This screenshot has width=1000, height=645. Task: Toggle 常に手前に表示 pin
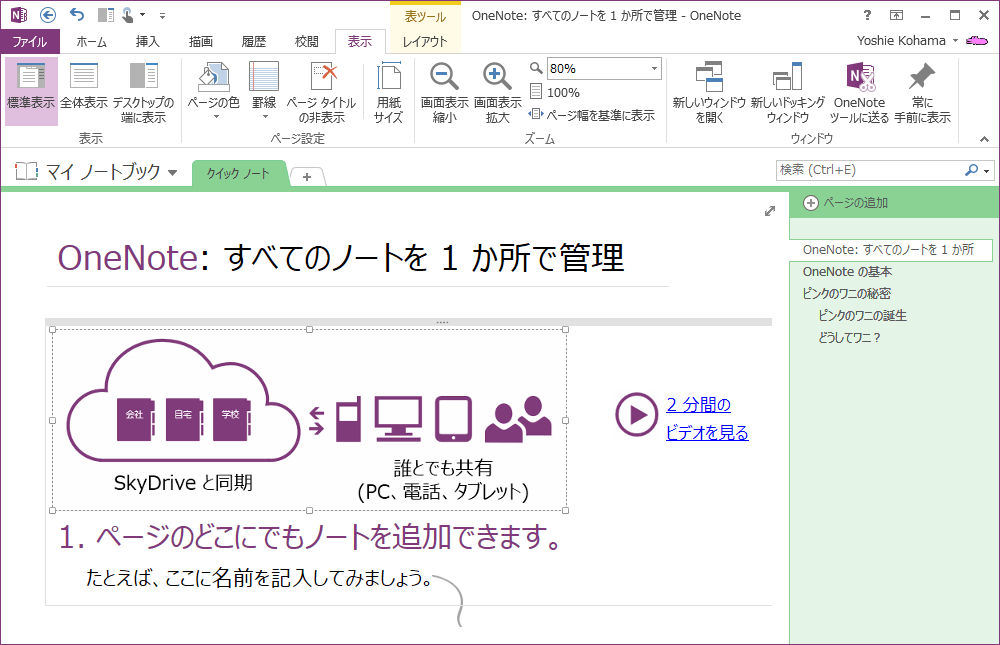click(922, 91)
